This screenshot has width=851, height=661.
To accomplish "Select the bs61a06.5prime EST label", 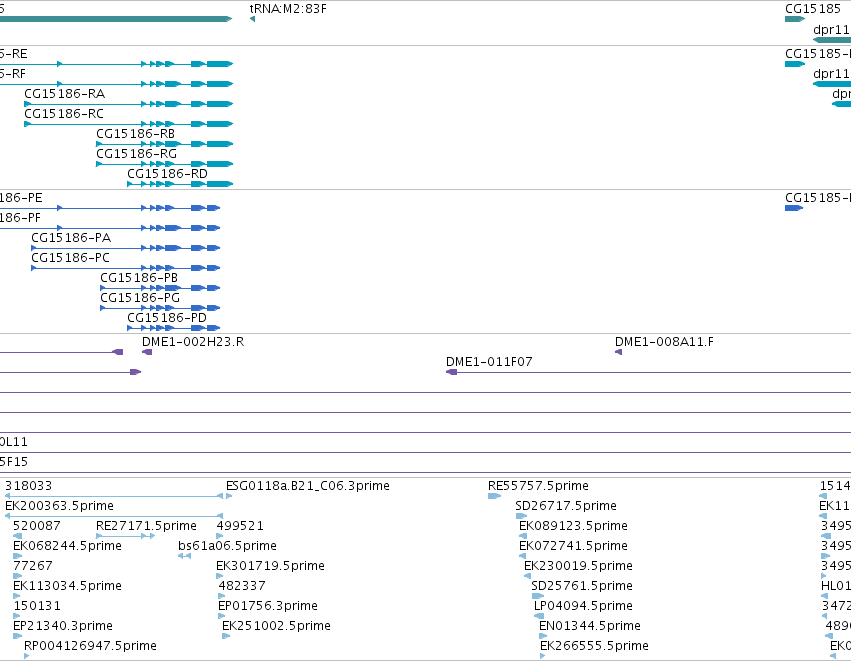I will [x=227, y=546].
